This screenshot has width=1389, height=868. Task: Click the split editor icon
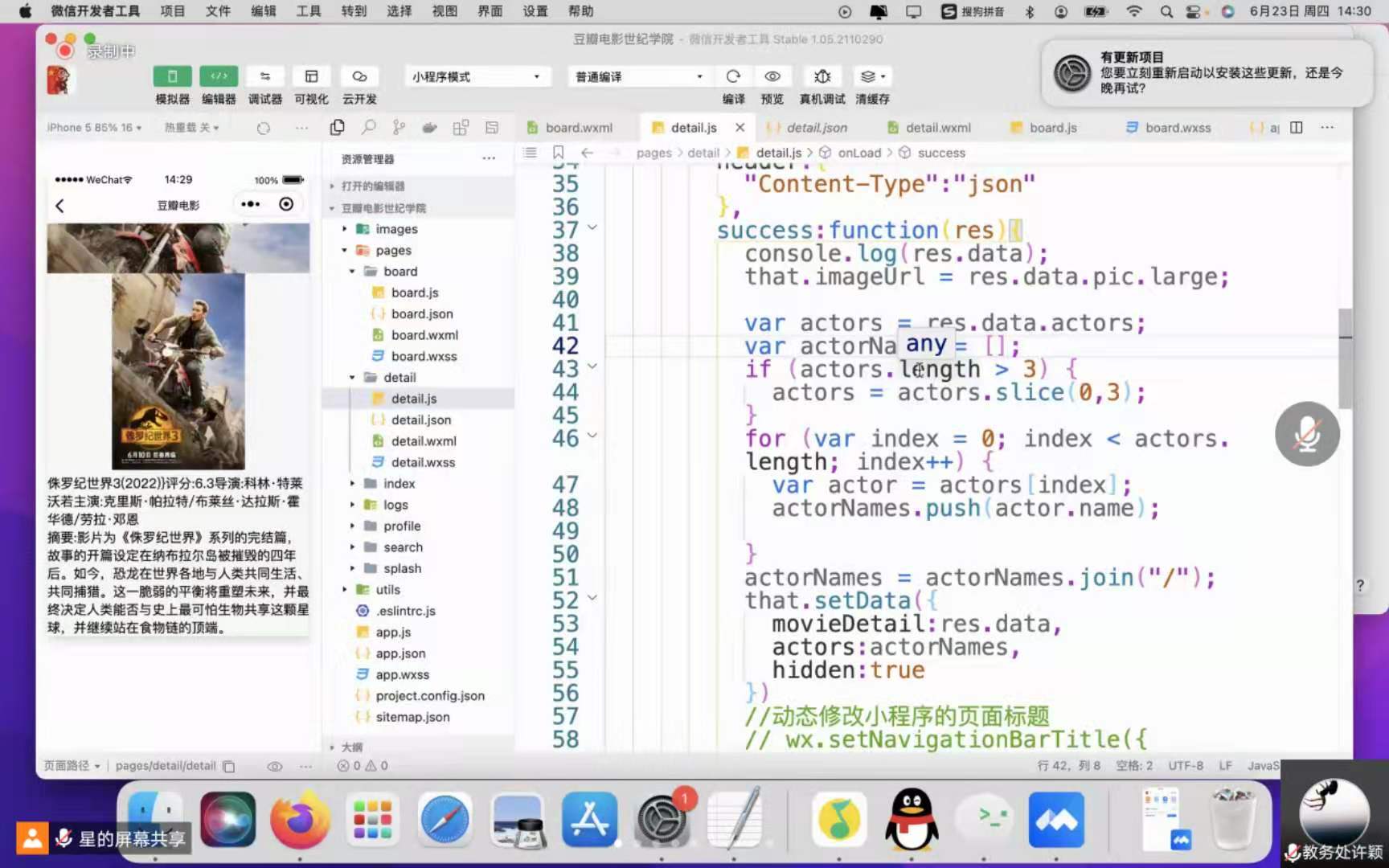click(1296, 128)
